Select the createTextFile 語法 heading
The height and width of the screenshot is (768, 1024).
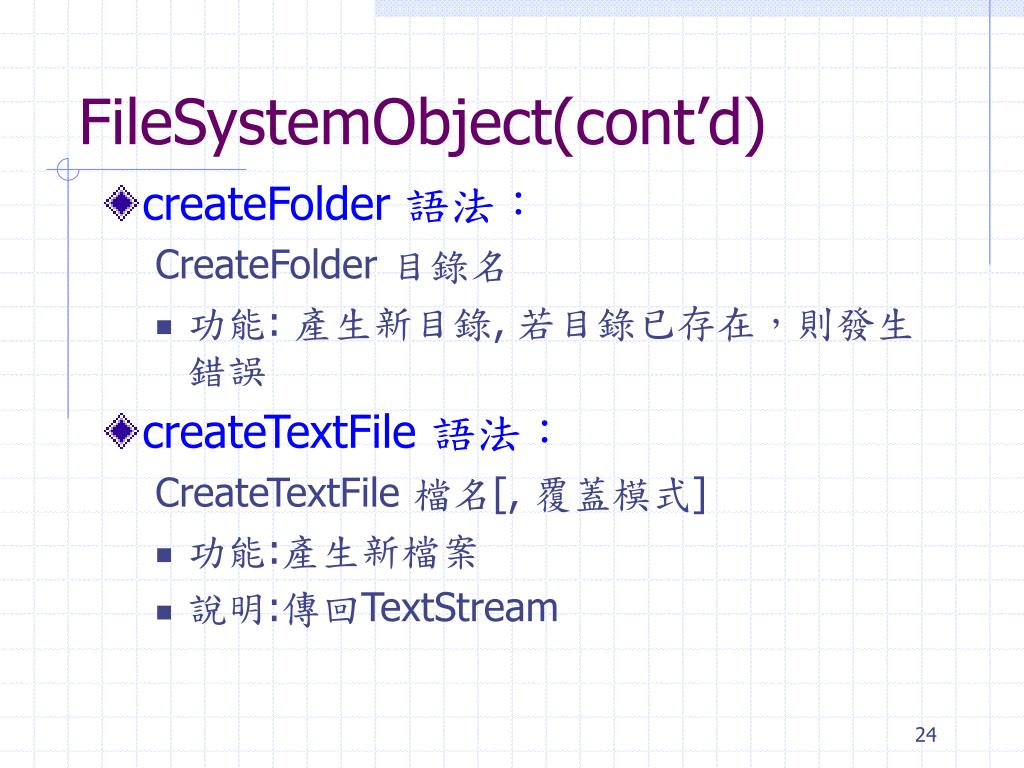pos(347,432)
